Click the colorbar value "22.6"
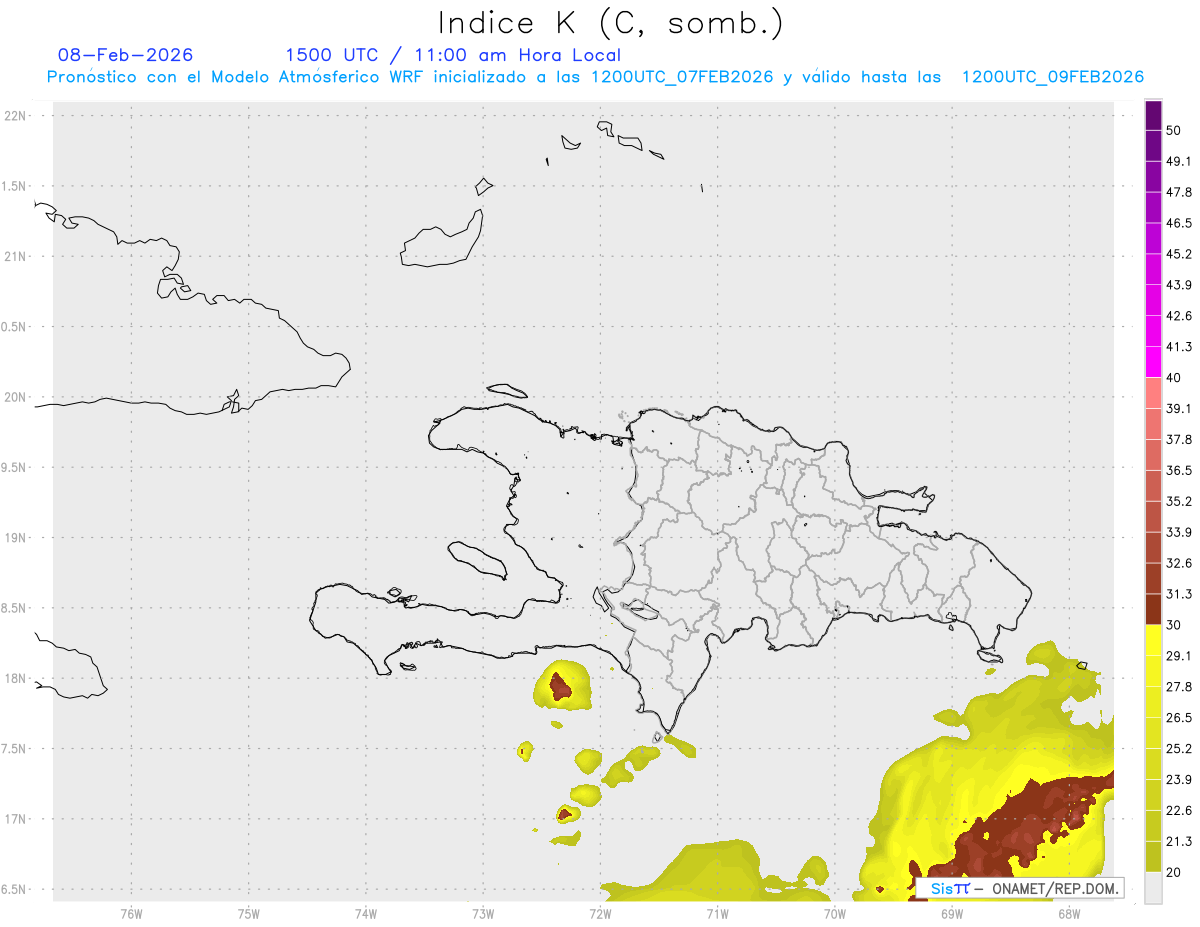Viewport: 1200px width, 927px height. click(1179, 811)
